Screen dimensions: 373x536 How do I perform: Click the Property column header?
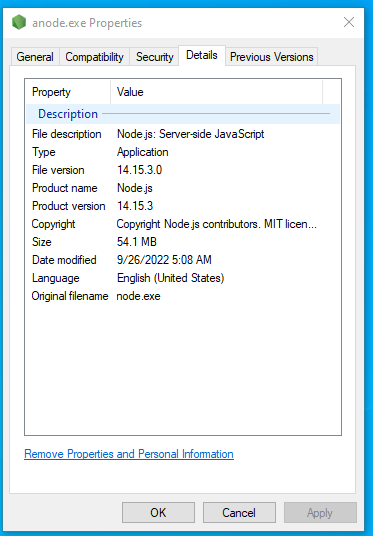(x=68, y=92)
